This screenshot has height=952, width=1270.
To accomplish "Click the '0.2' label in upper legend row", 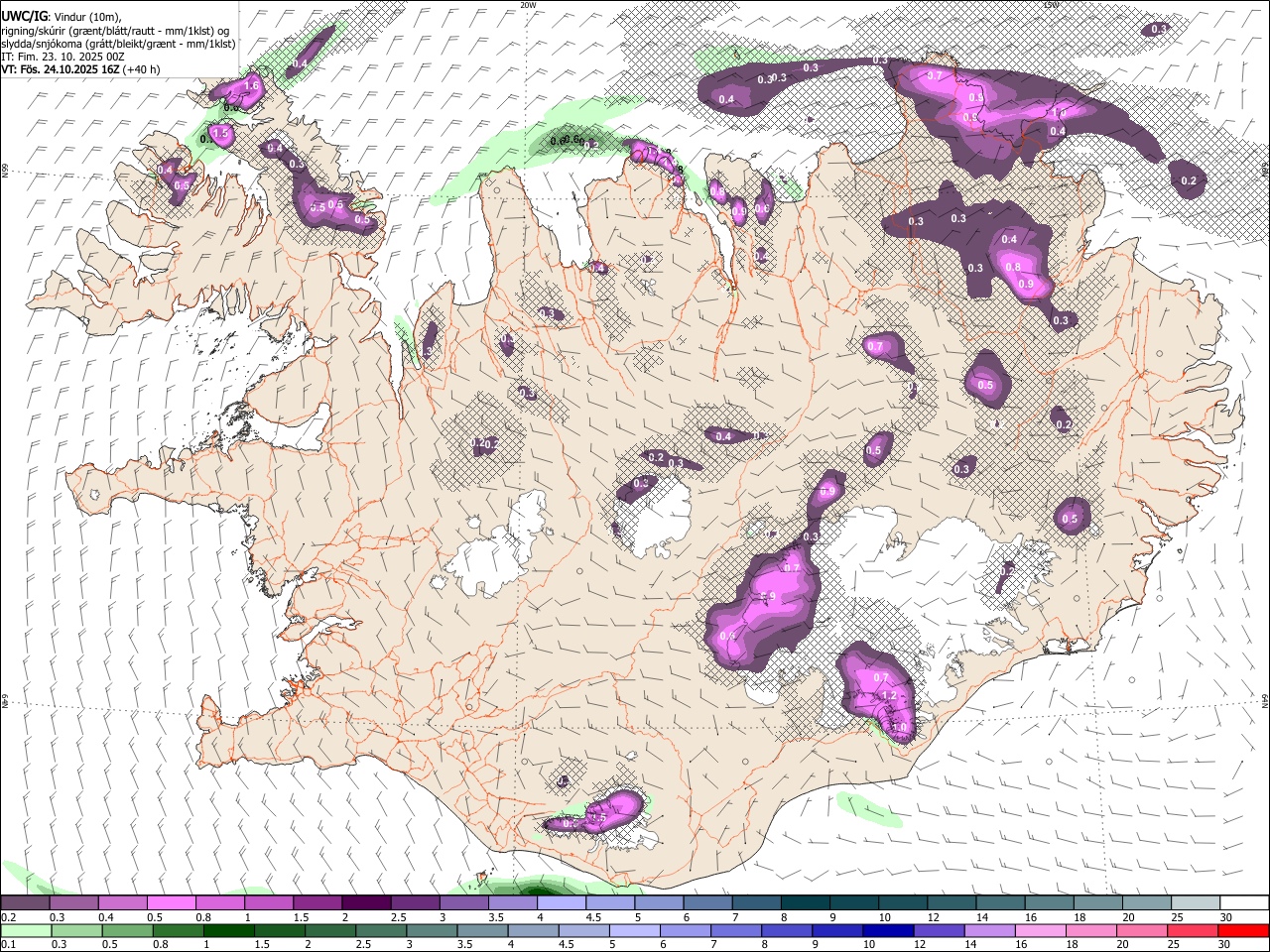I will pyautogui.click(x=8, y=918).
